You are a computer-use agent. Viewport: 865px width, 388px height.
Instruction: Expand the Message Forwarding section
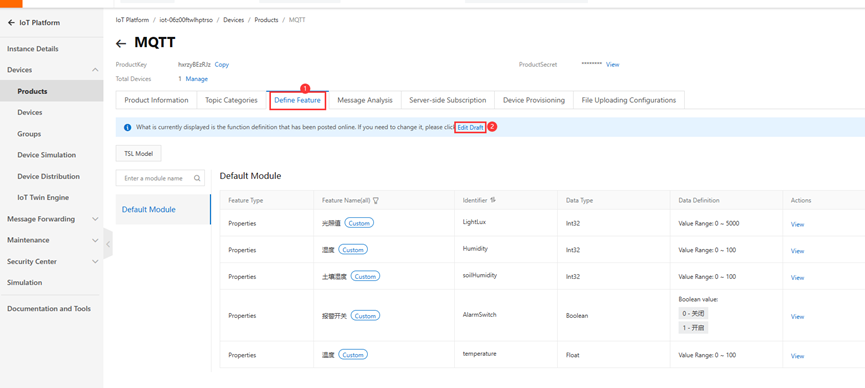coord(95,219)
